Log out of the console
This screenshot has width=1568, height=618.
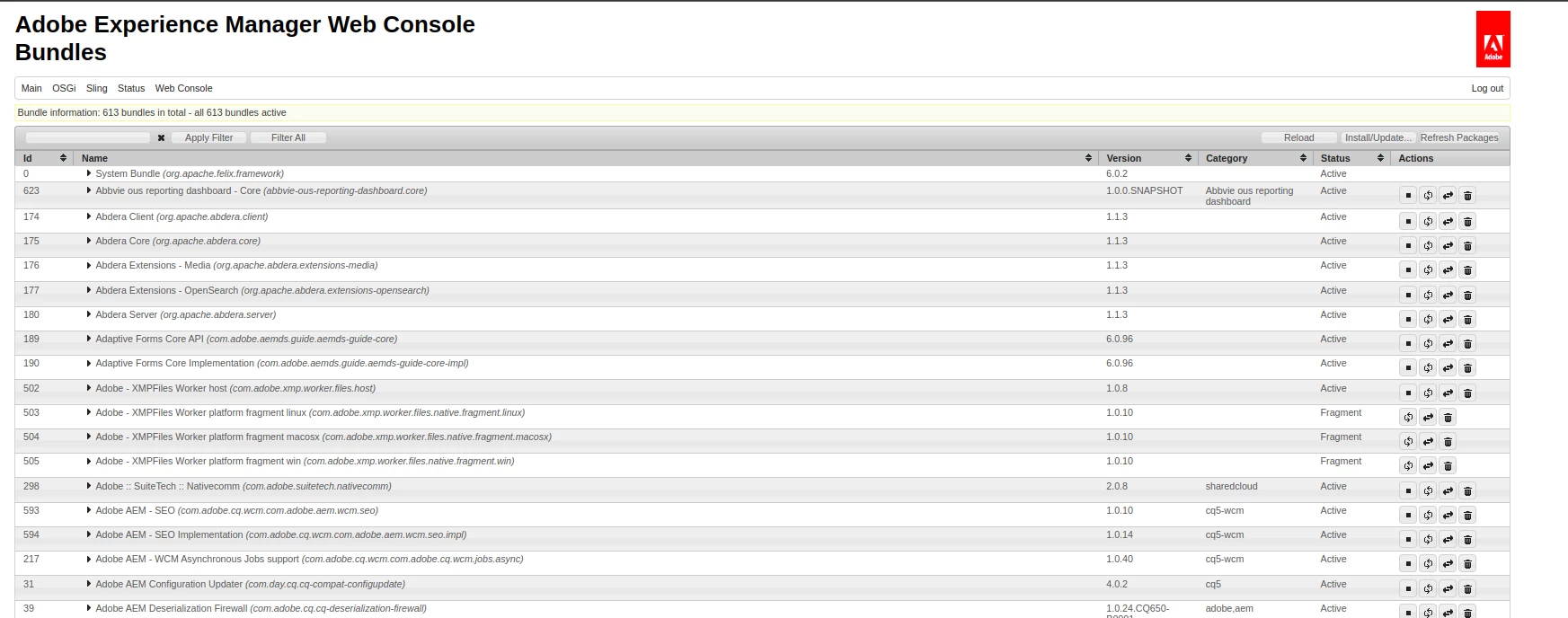click(x=1487, y=88)
